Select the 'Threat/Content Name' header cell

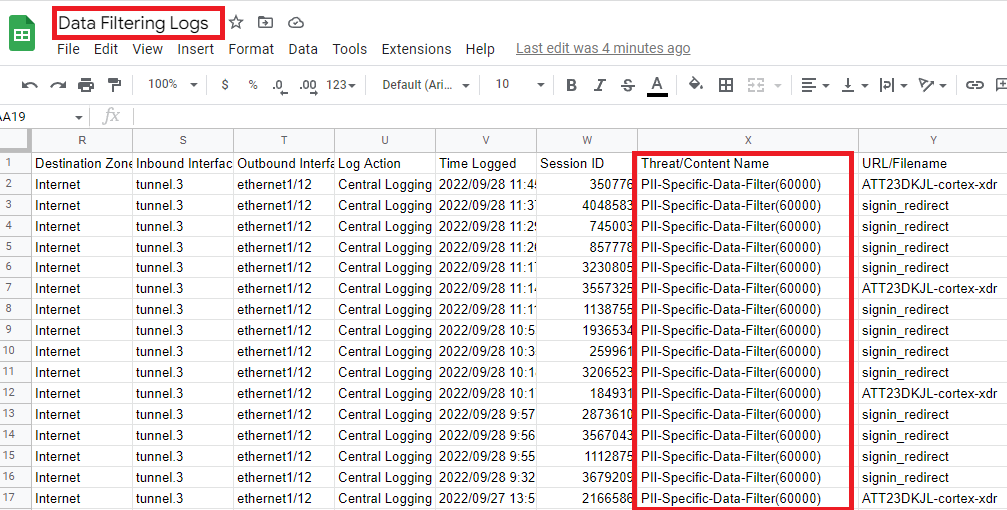click(748, 163)
